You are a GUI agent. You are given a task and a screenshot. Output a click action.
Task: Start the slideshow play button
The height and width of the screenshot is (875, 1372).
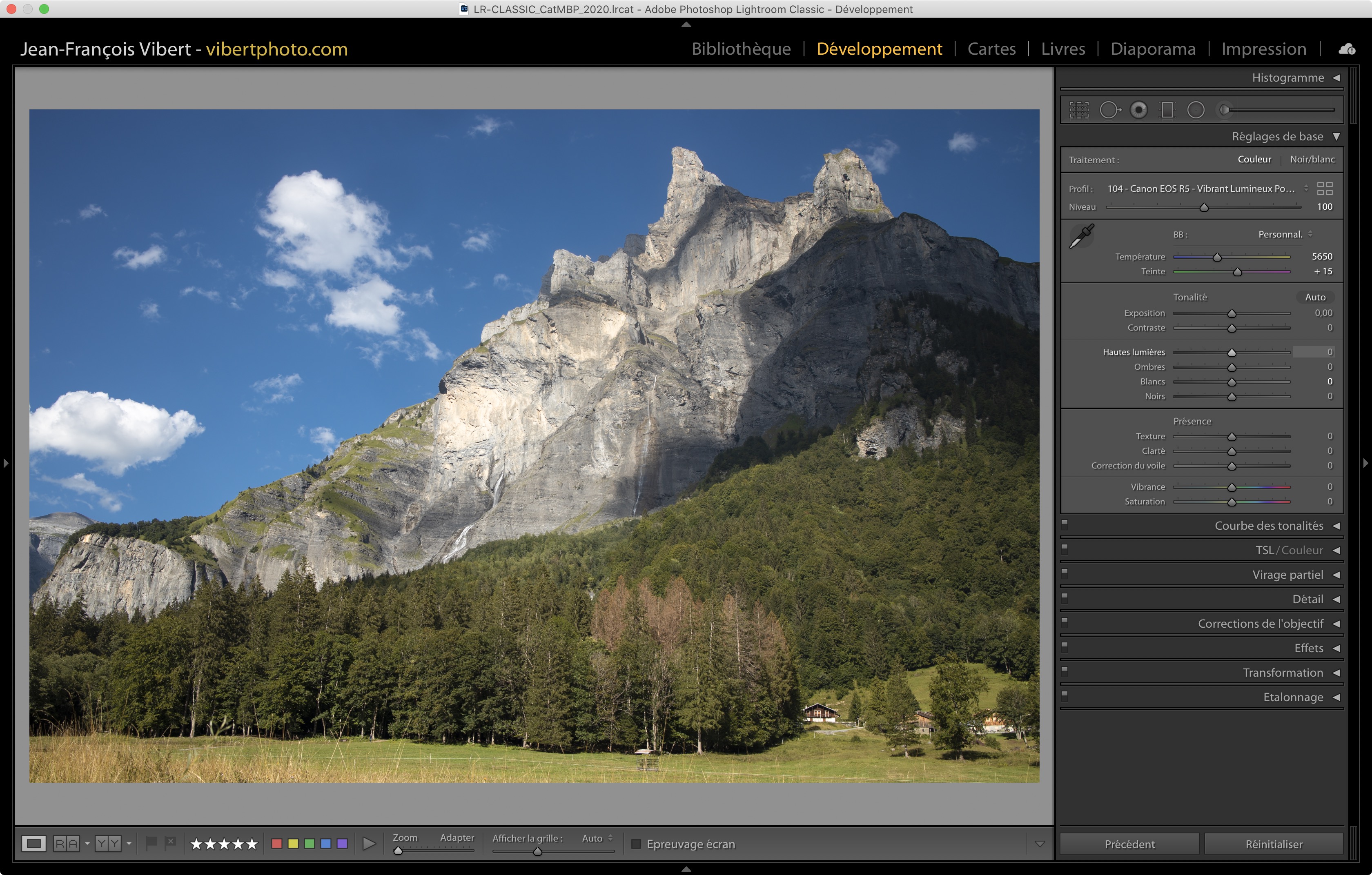(369, 844)
